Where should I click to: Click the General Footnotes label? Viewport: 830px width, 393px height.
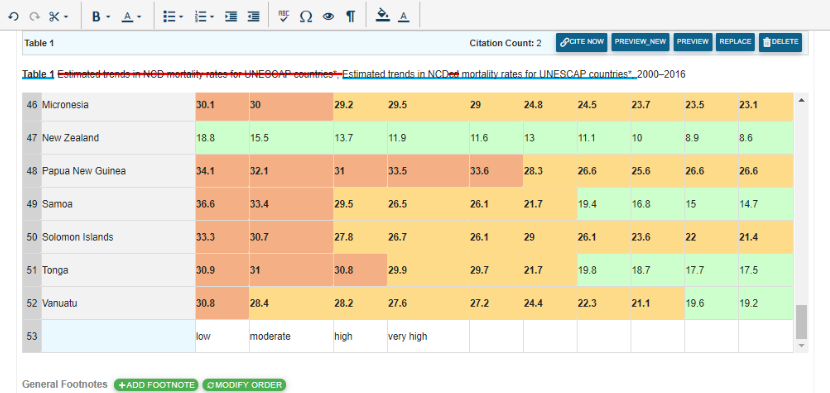65,385
